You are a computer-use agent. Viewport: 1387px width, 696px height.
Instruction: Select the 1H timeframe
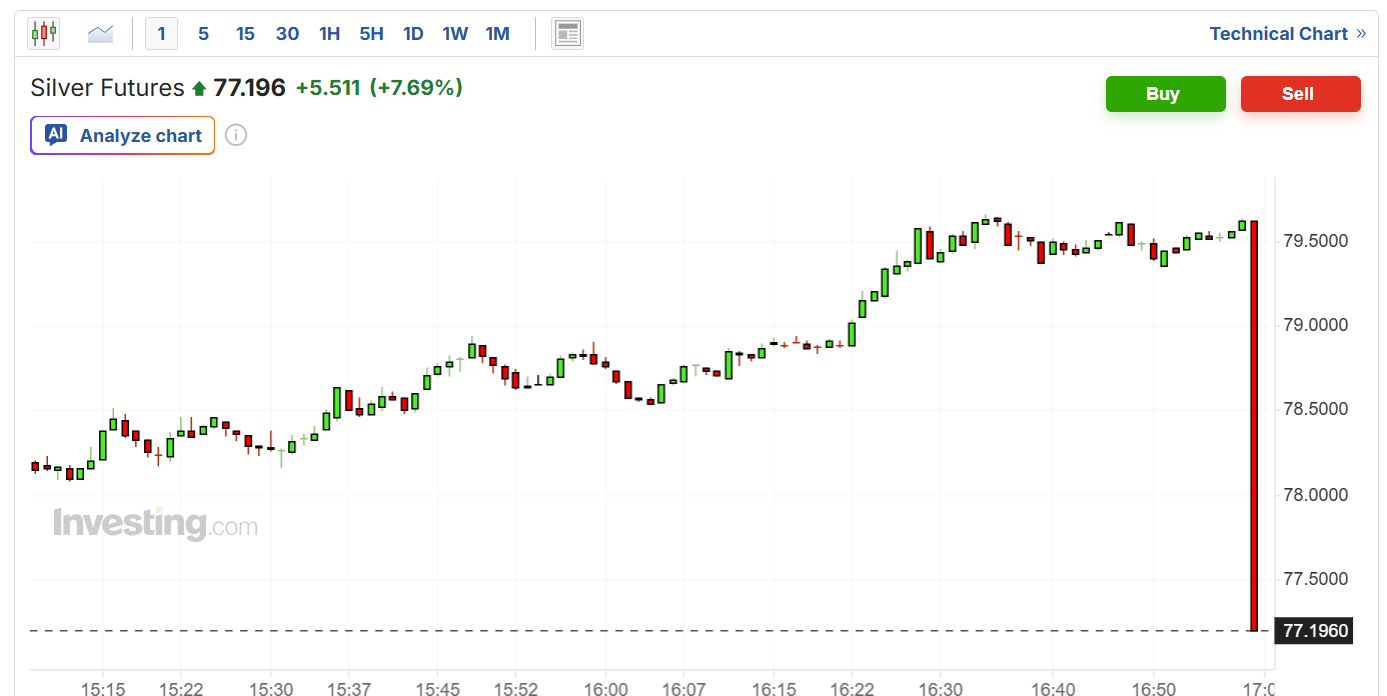(x=329, y=34)
